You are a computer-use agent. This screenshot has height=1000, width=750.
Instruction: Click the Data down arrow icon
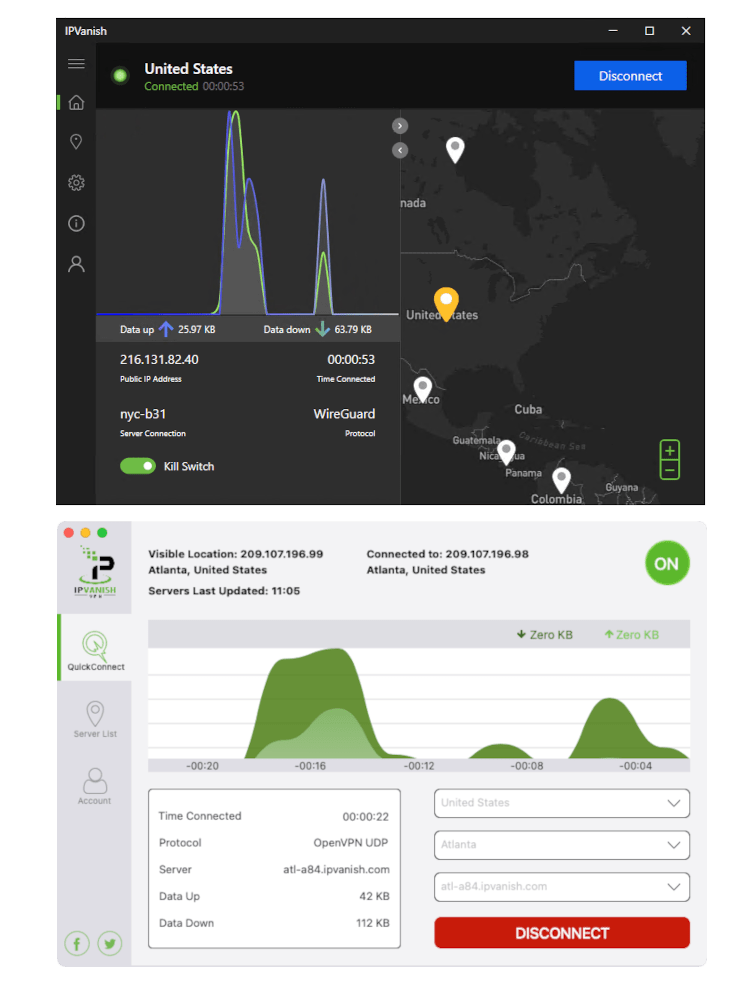pos(323,329)
